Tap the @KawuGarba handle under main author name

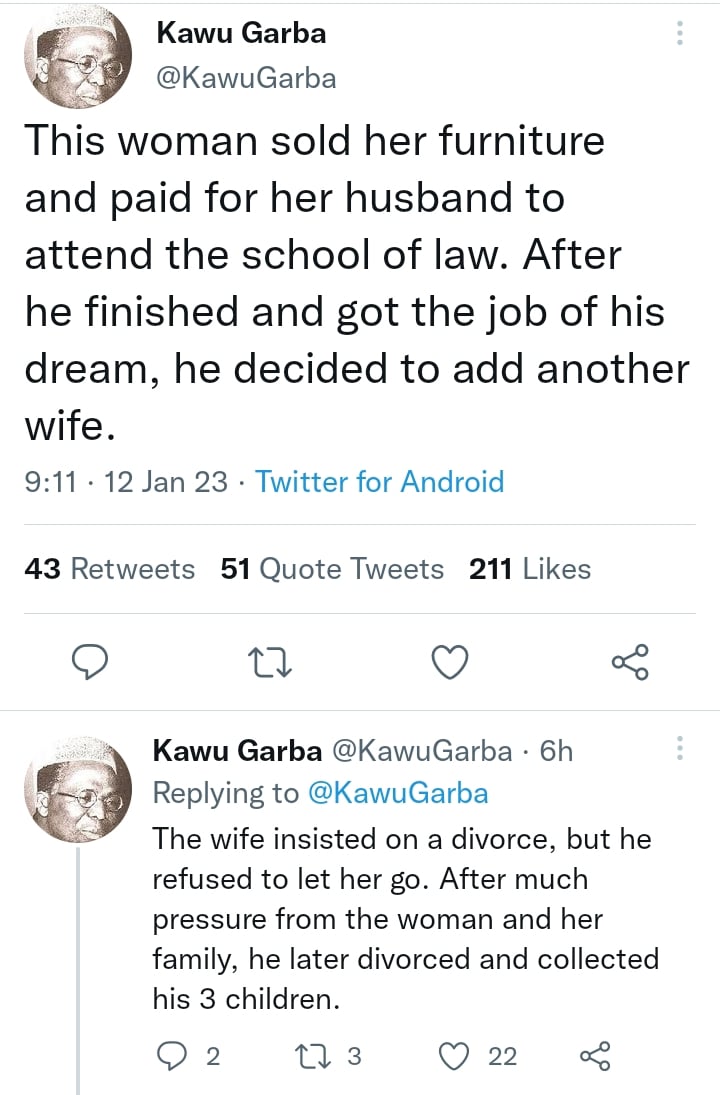point(247,77)
